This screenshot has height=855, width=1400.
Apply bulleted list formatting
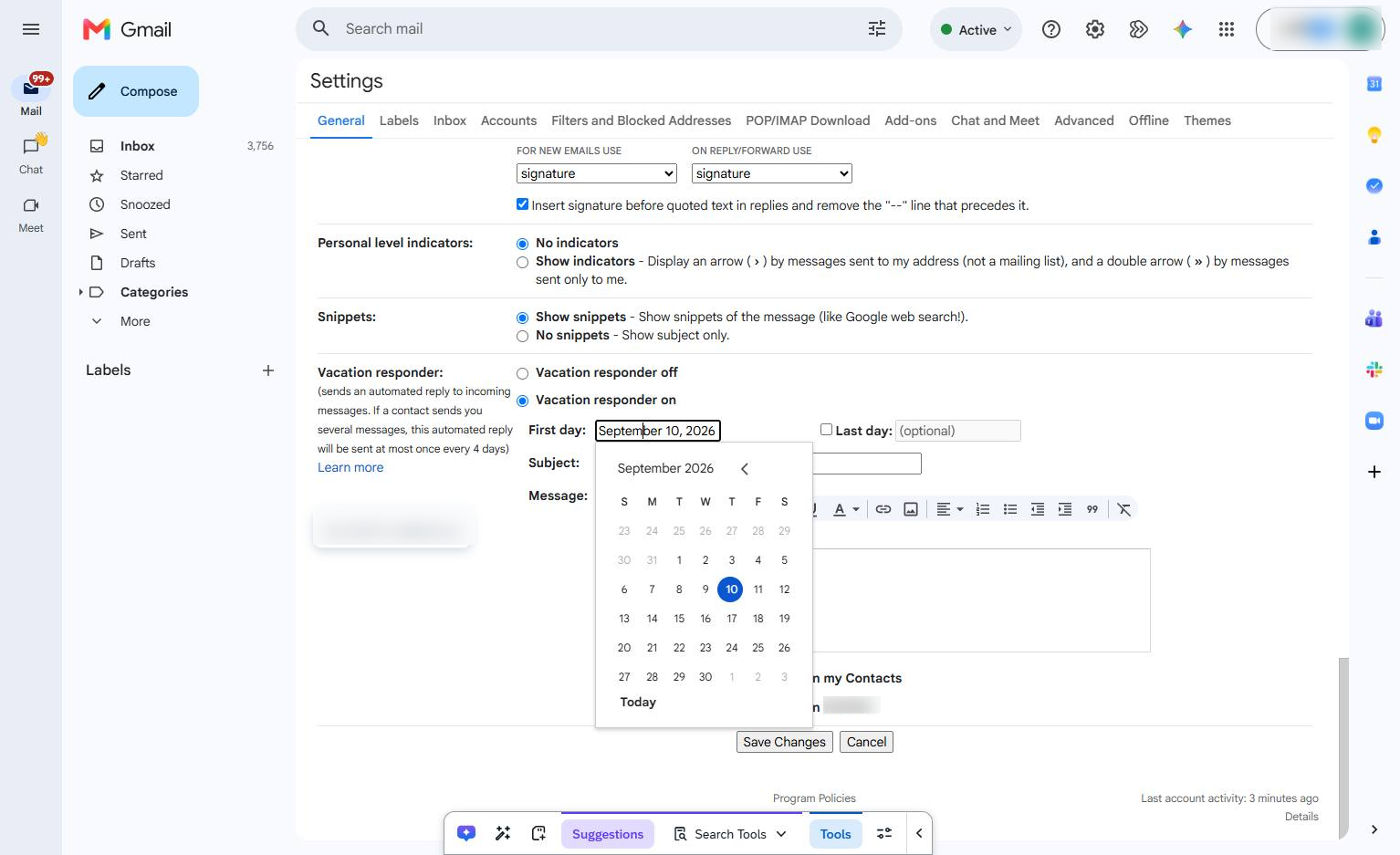[1010, 509]
